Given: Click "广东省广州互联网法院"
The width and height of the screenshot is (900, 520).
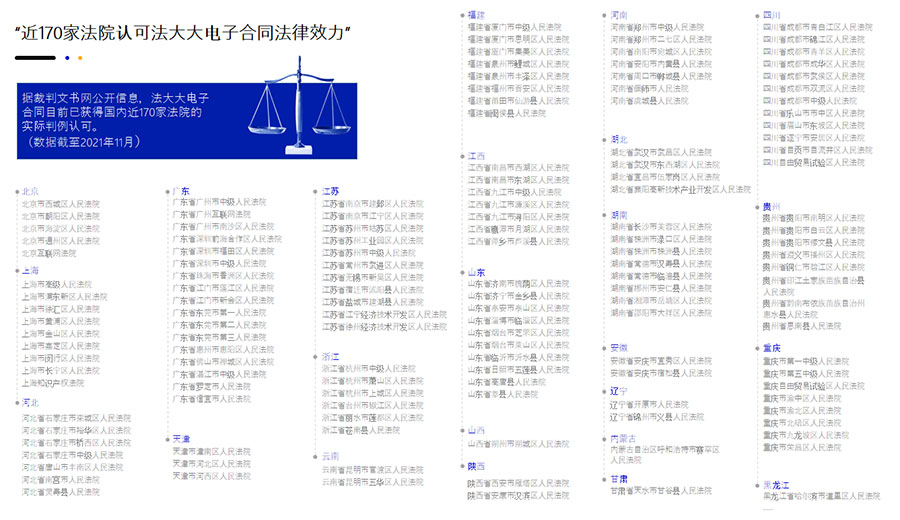Looking at the screenshot, I should click(x=211, y=214).
